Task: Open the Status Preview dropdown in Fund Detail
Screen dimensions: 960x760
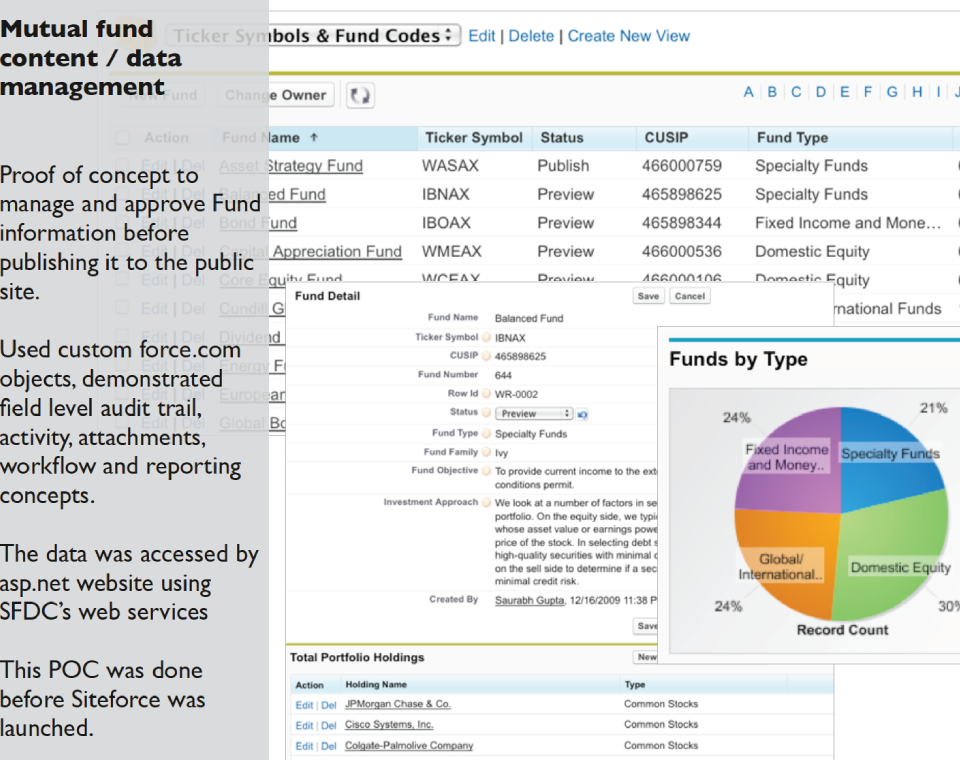Action: point(534,414)
